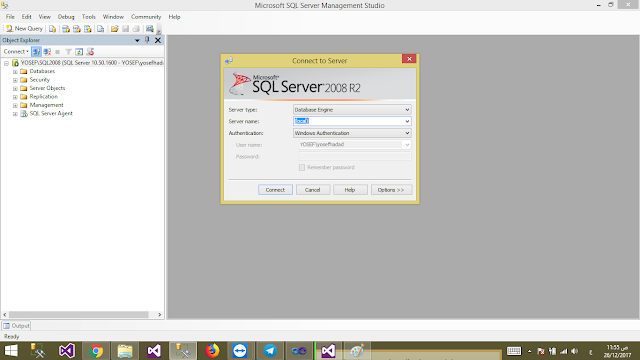Click the Filter funnel icon
Image resolution: width=640 pixels, height=360 pixels.
point(68,52)
